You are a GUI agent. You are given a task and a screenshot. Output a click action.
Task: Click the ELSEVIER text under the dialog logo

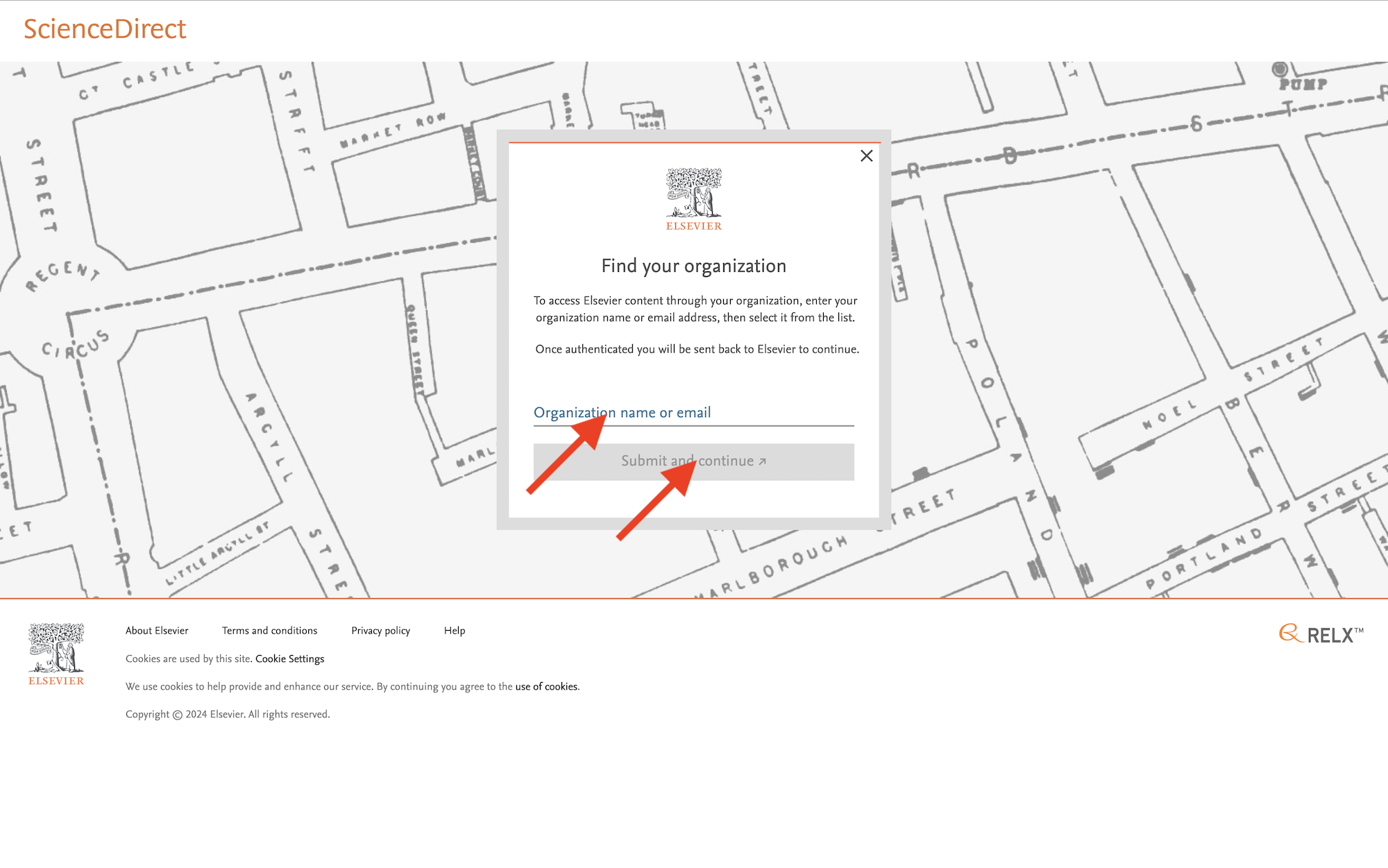click(693, 226)
